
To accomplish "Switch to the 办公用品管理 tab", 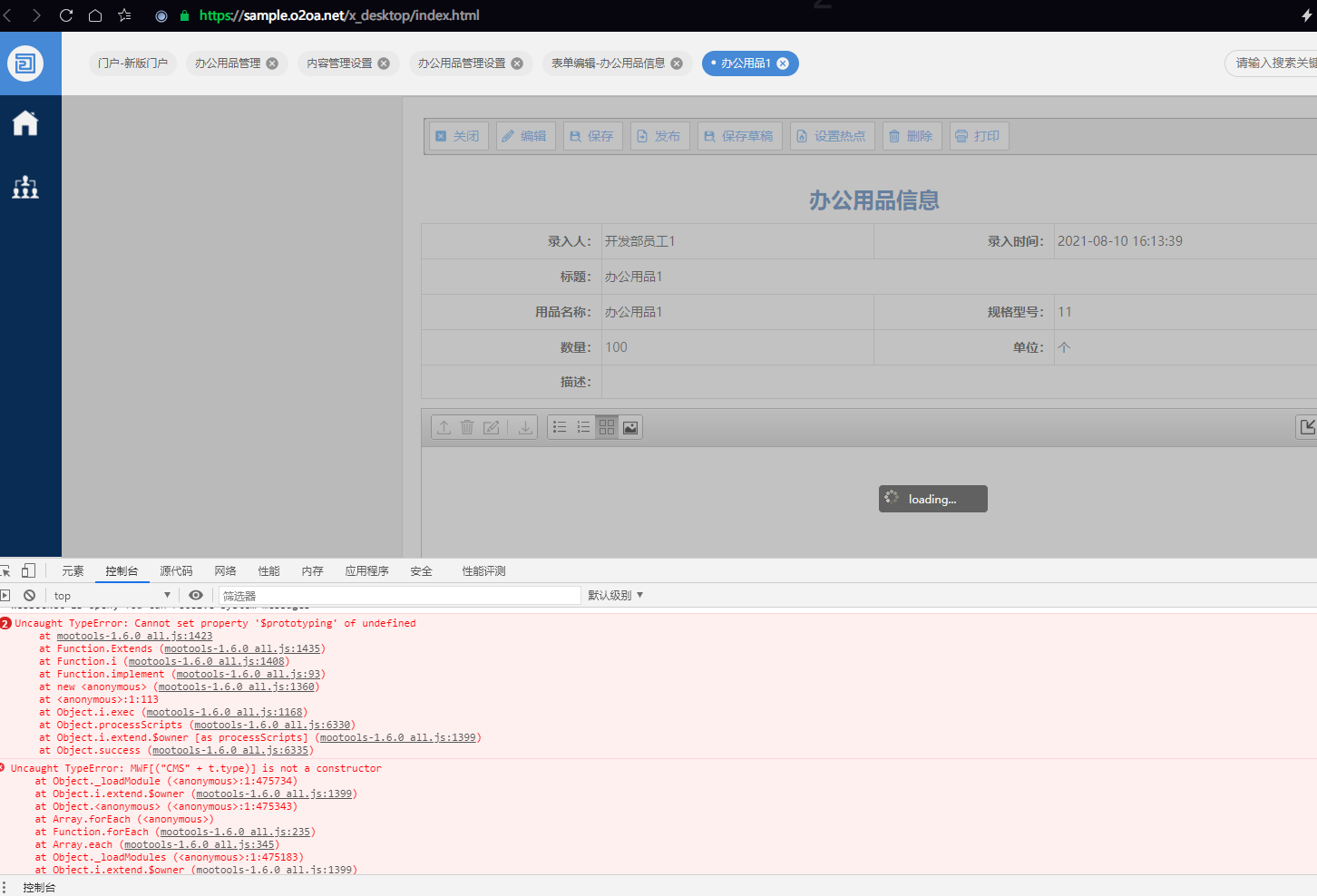I will (x=228, y=63).
